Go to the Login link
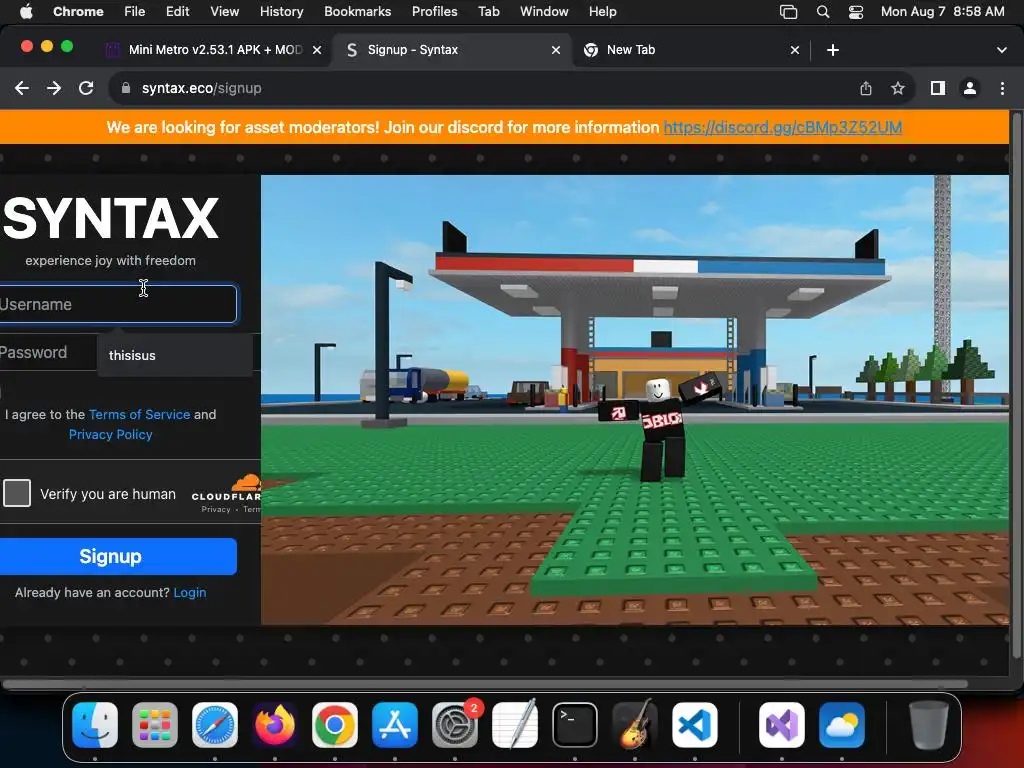Screen dimensions: 1024x768 (x=189, y=592)
